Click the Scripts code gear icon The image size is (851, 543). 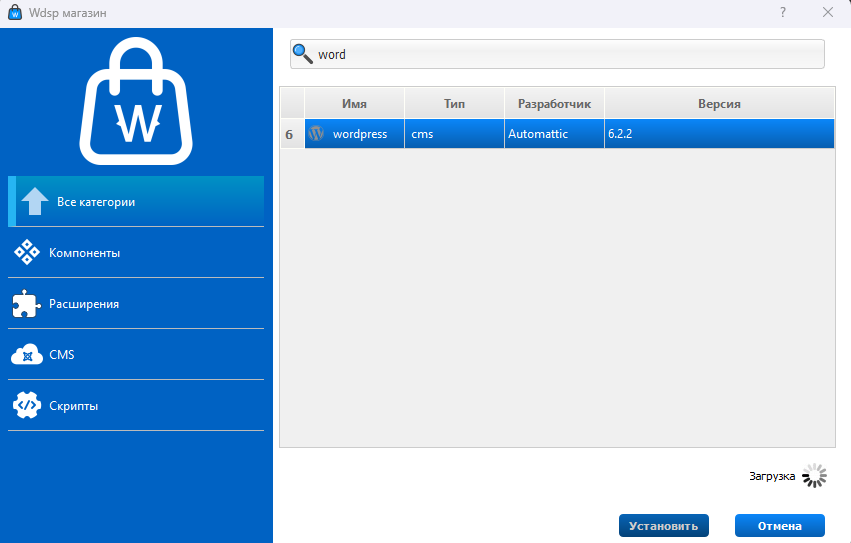tap(27, 406)
